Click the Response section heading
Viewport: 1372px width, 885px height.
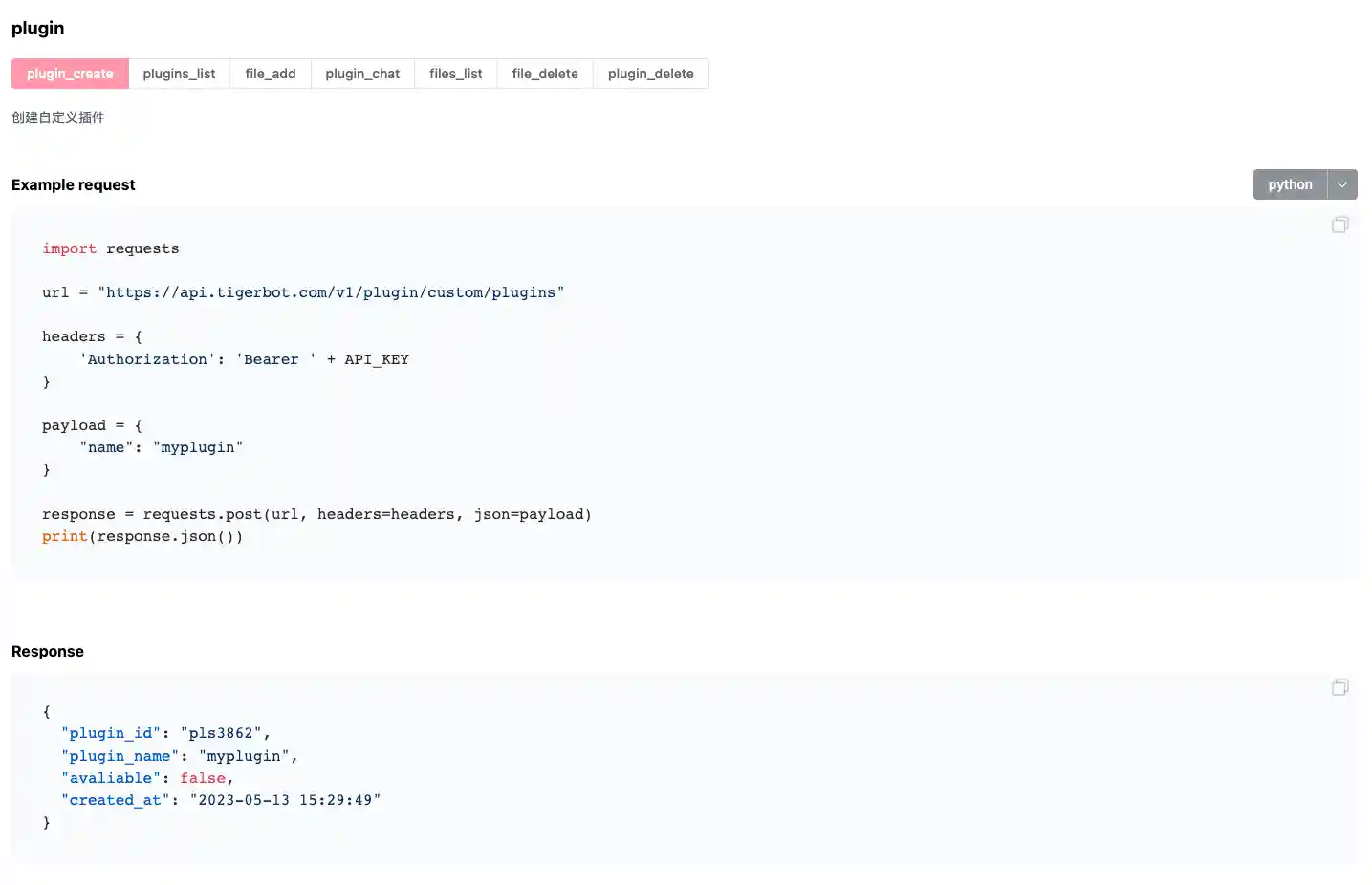coord(47,651)
